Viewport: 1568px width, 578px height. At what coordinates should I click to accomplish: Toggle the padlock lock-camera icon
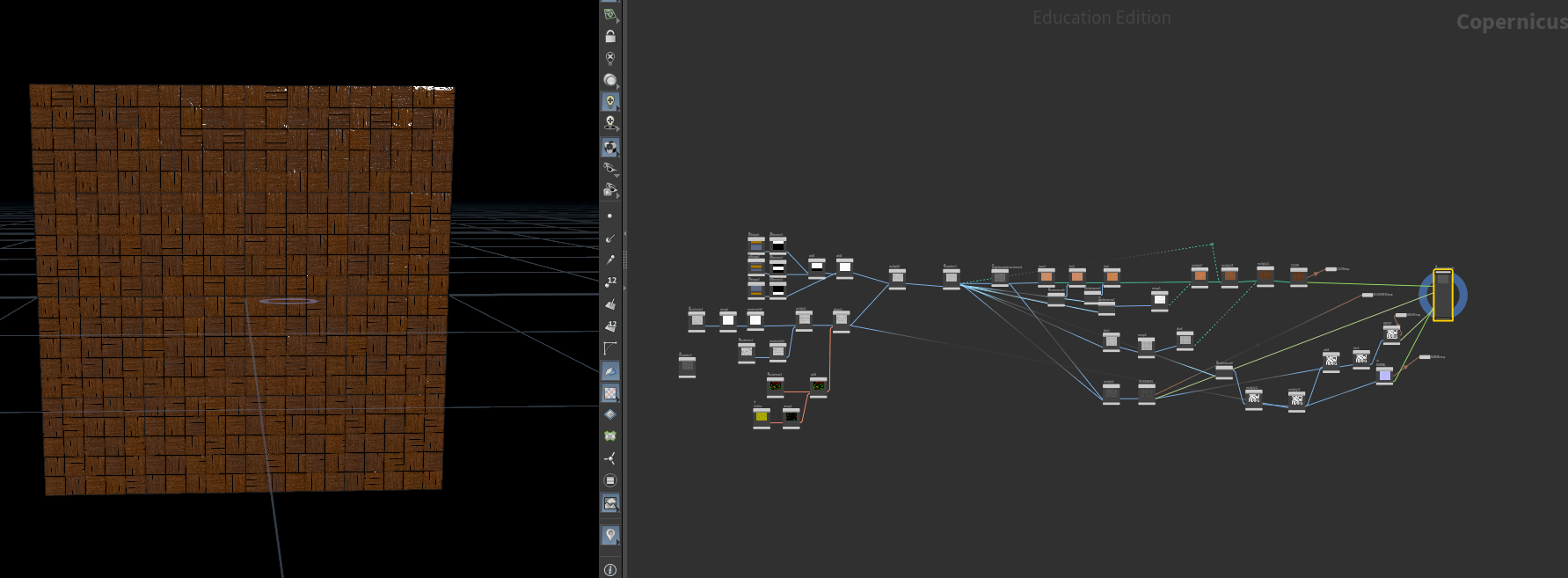pos(610,36)
